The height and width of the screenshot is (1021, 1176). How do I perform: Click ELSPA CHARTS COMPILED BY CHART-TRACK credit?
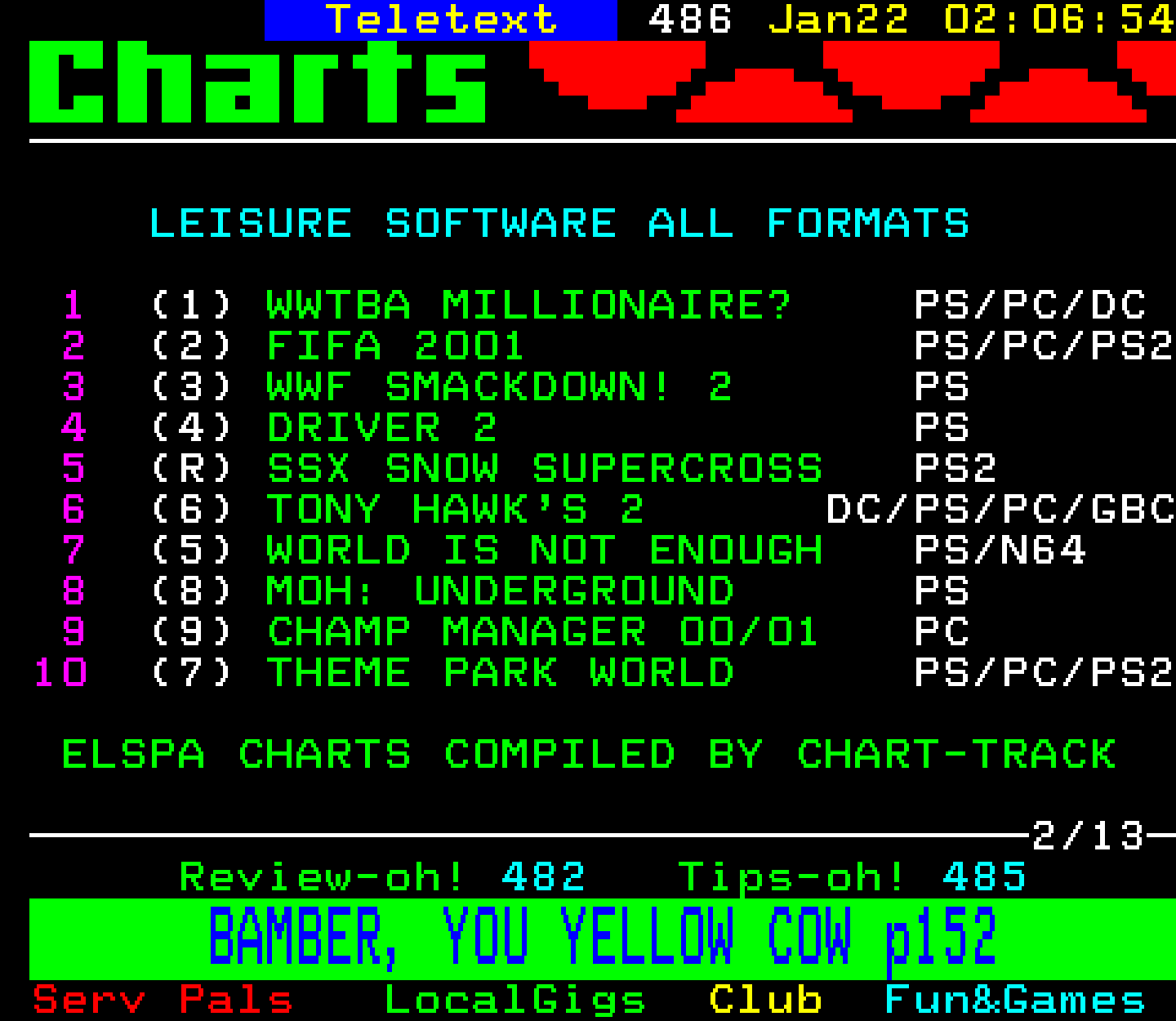589,754
